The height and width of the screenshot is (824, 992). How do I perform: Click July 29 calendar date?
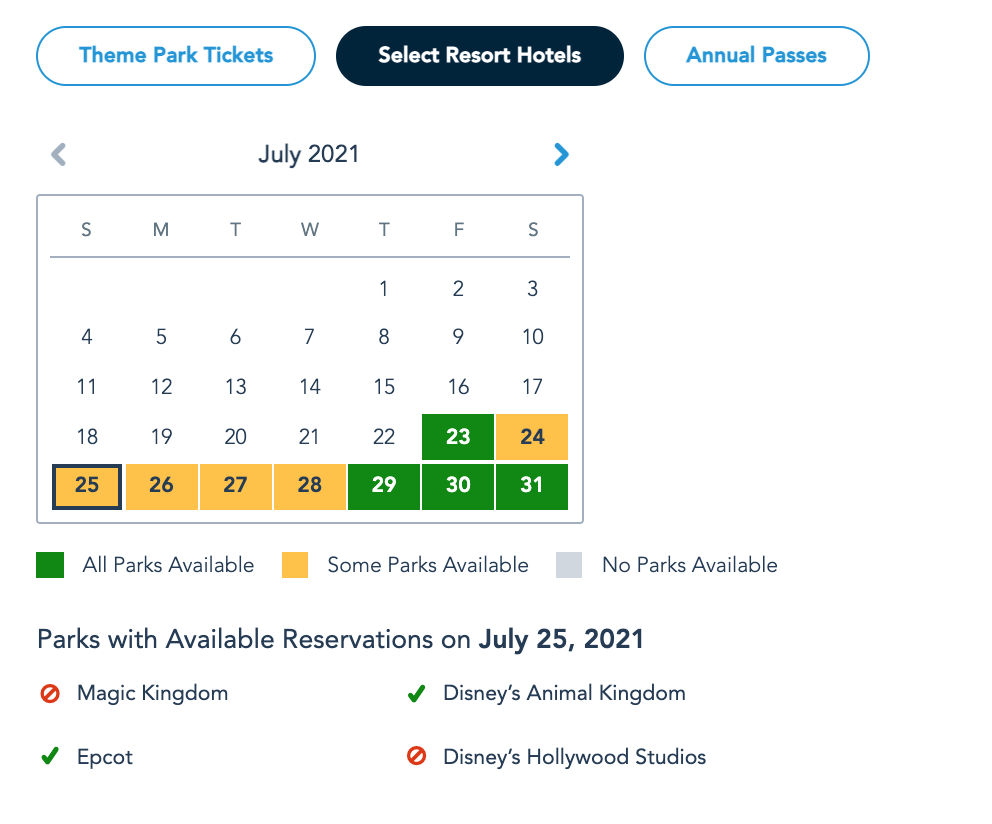tap(384, 486)
